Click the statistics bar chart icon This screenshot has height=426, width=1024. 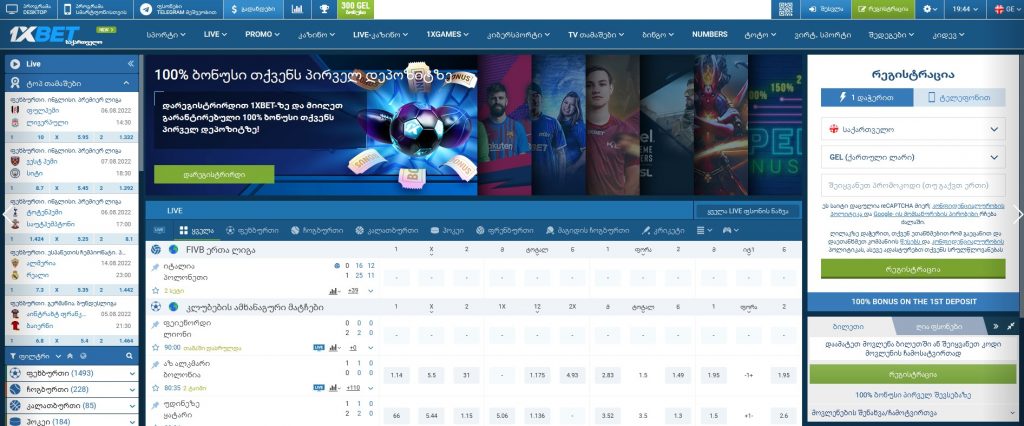[x=297, y=9]
